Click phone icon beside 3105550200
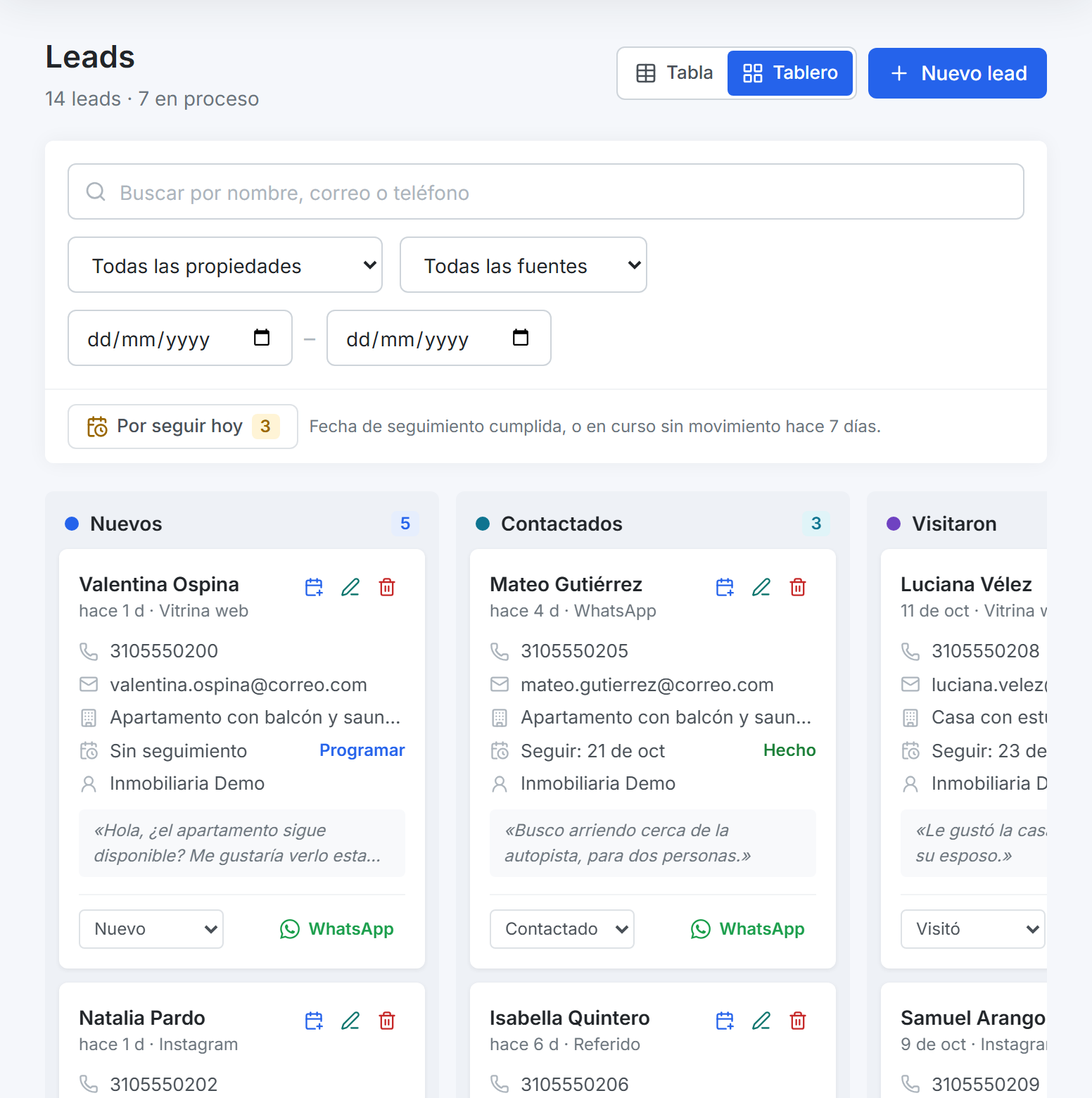The image size is (1092, 1098). click(x=89, y=651)
